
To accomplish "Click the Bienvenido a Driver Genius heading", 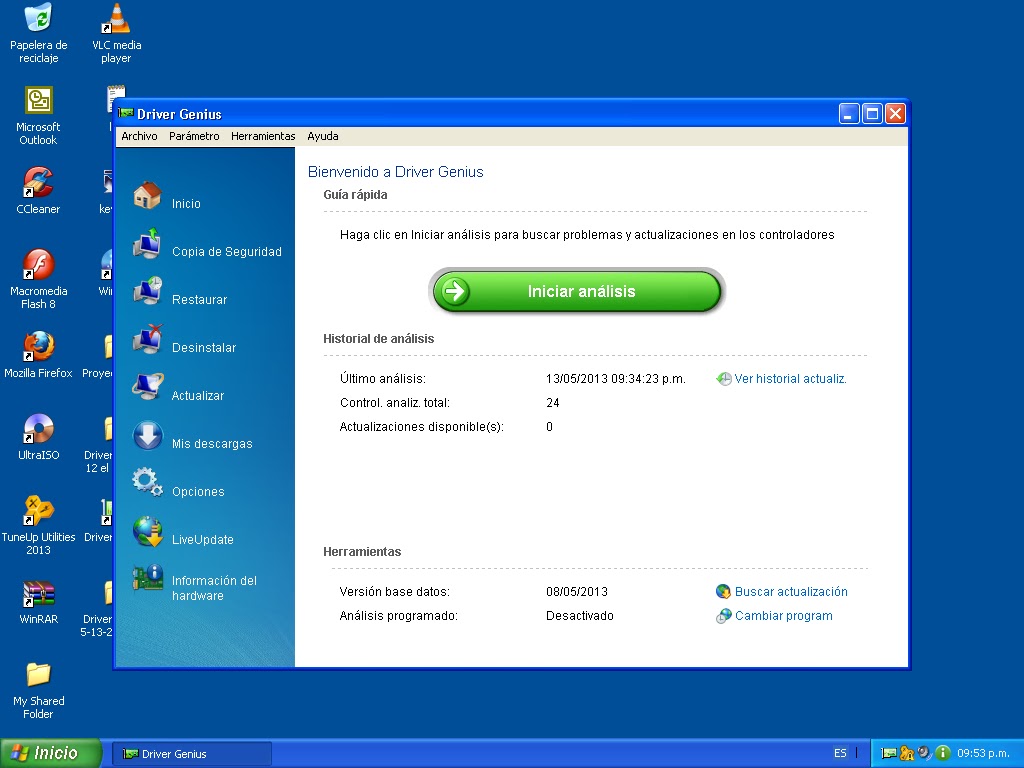I will (395, 172).
